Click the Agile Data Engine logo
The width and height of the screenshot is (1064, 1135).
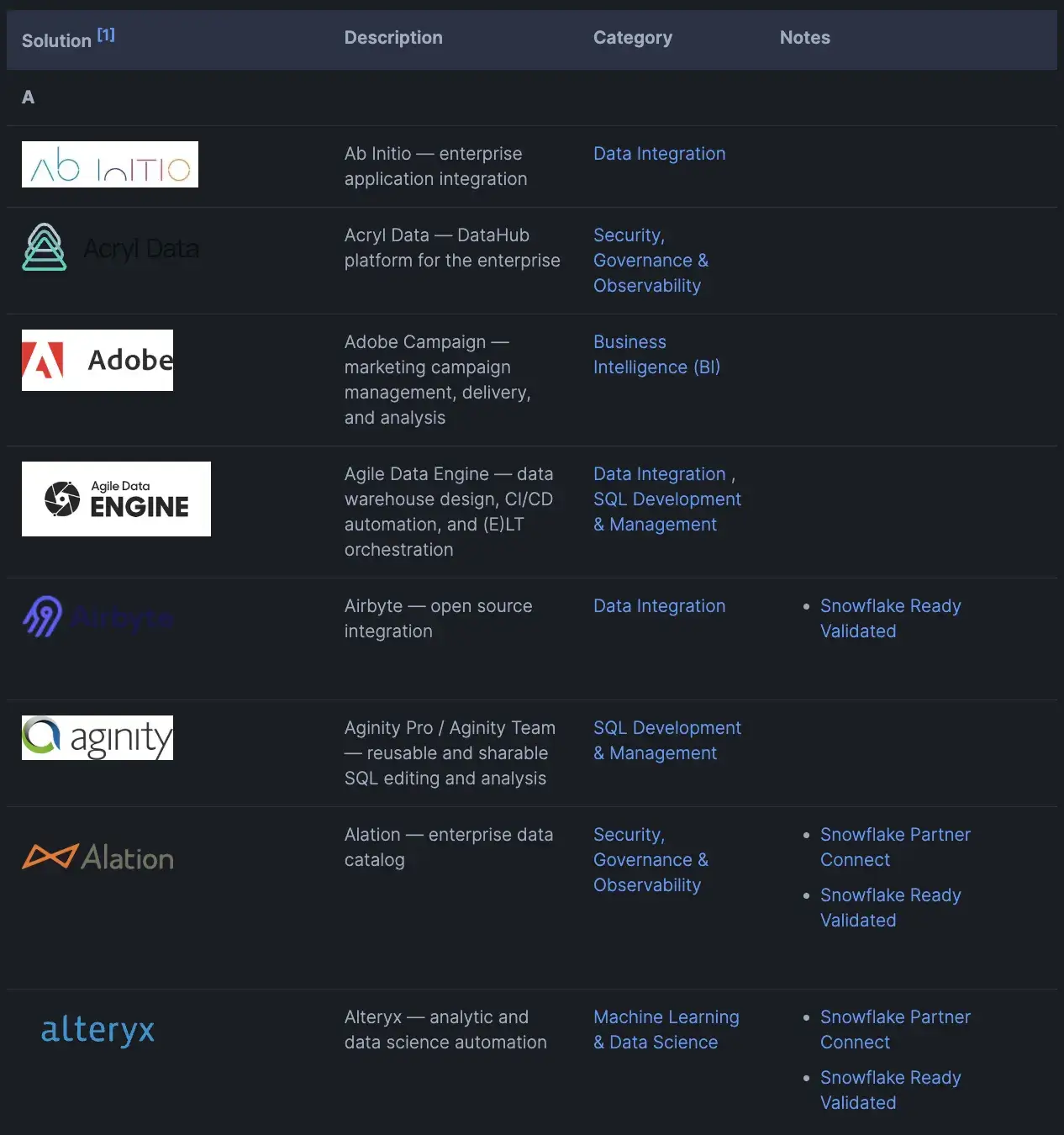pos(116,499)
